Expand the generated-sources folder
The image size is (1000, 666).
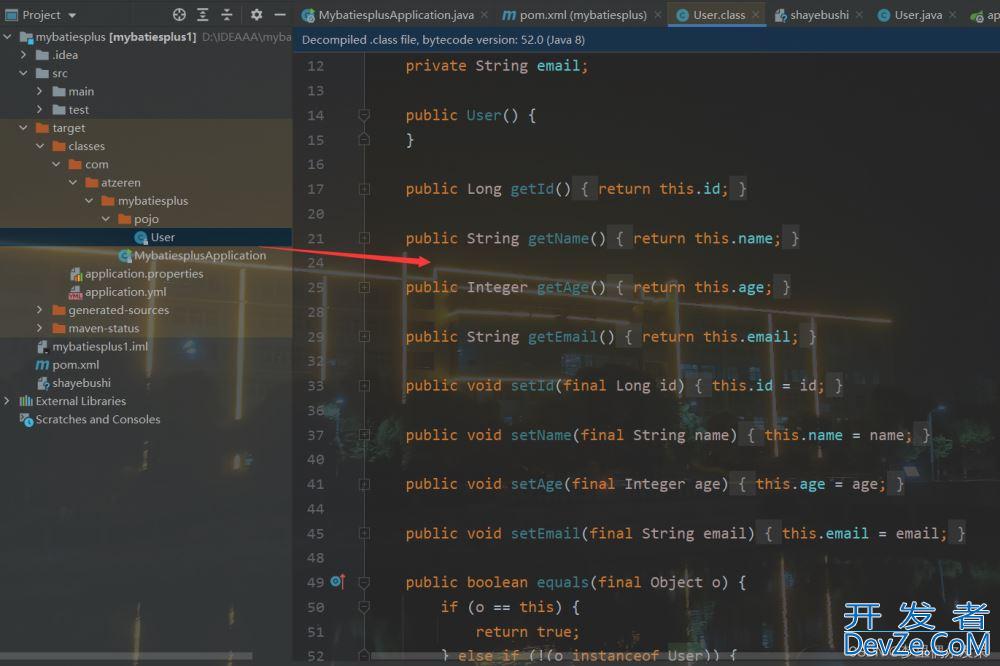click(40, 310)
